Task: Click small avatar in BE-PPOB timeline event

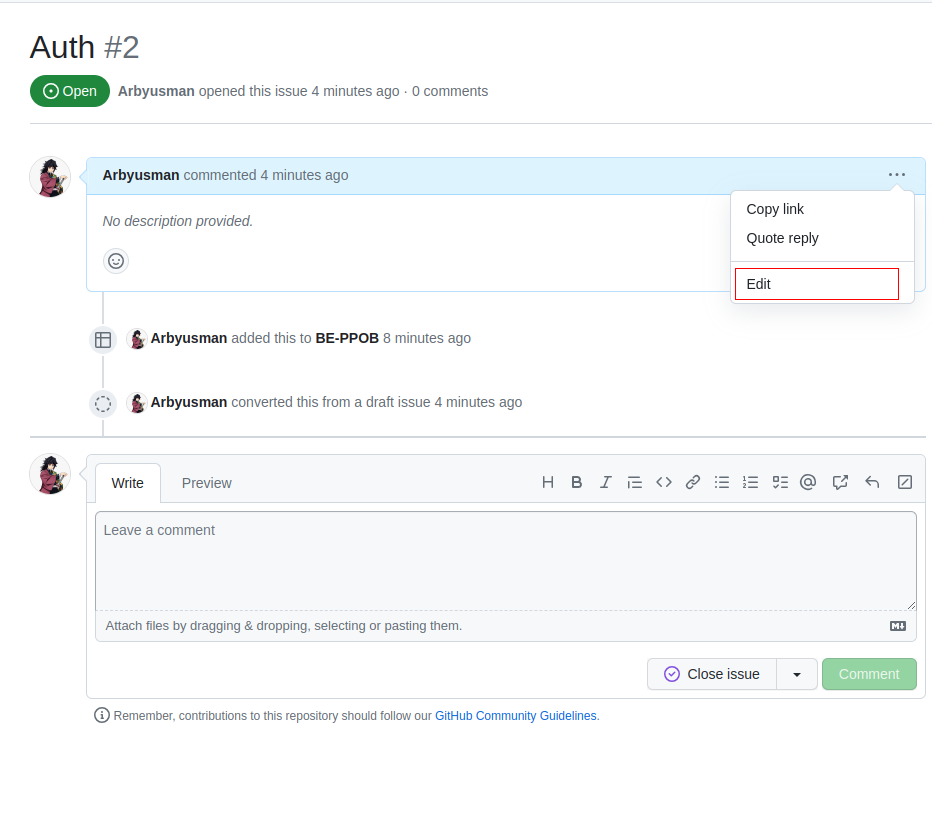Action: click(x=137, y=339)
